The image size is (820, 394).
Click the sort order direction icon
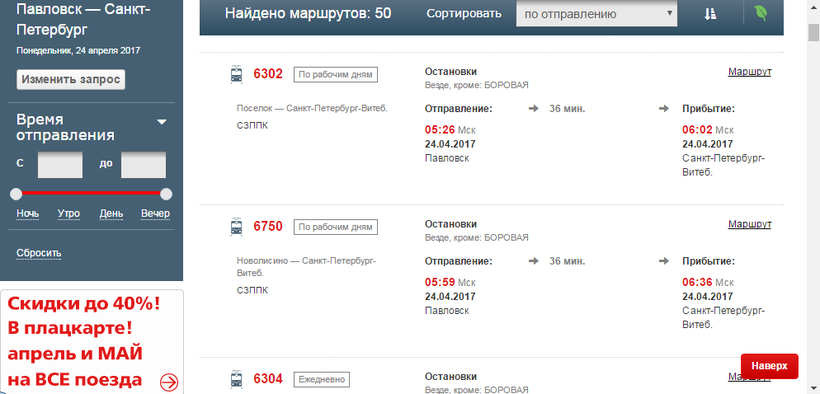710,14
